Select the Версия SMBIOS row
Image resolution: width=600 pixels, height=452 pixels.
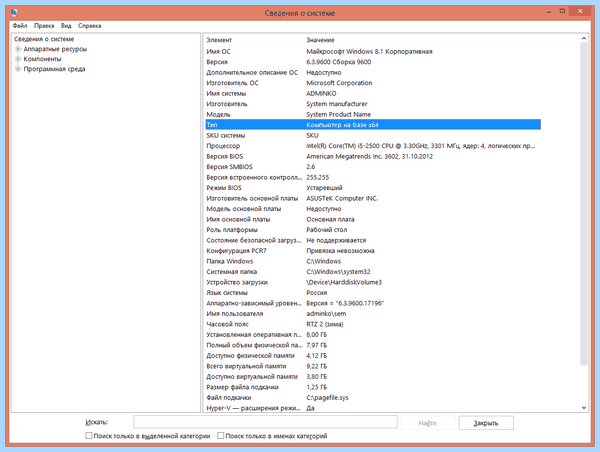pyautogui.click(x=373, y=167)
